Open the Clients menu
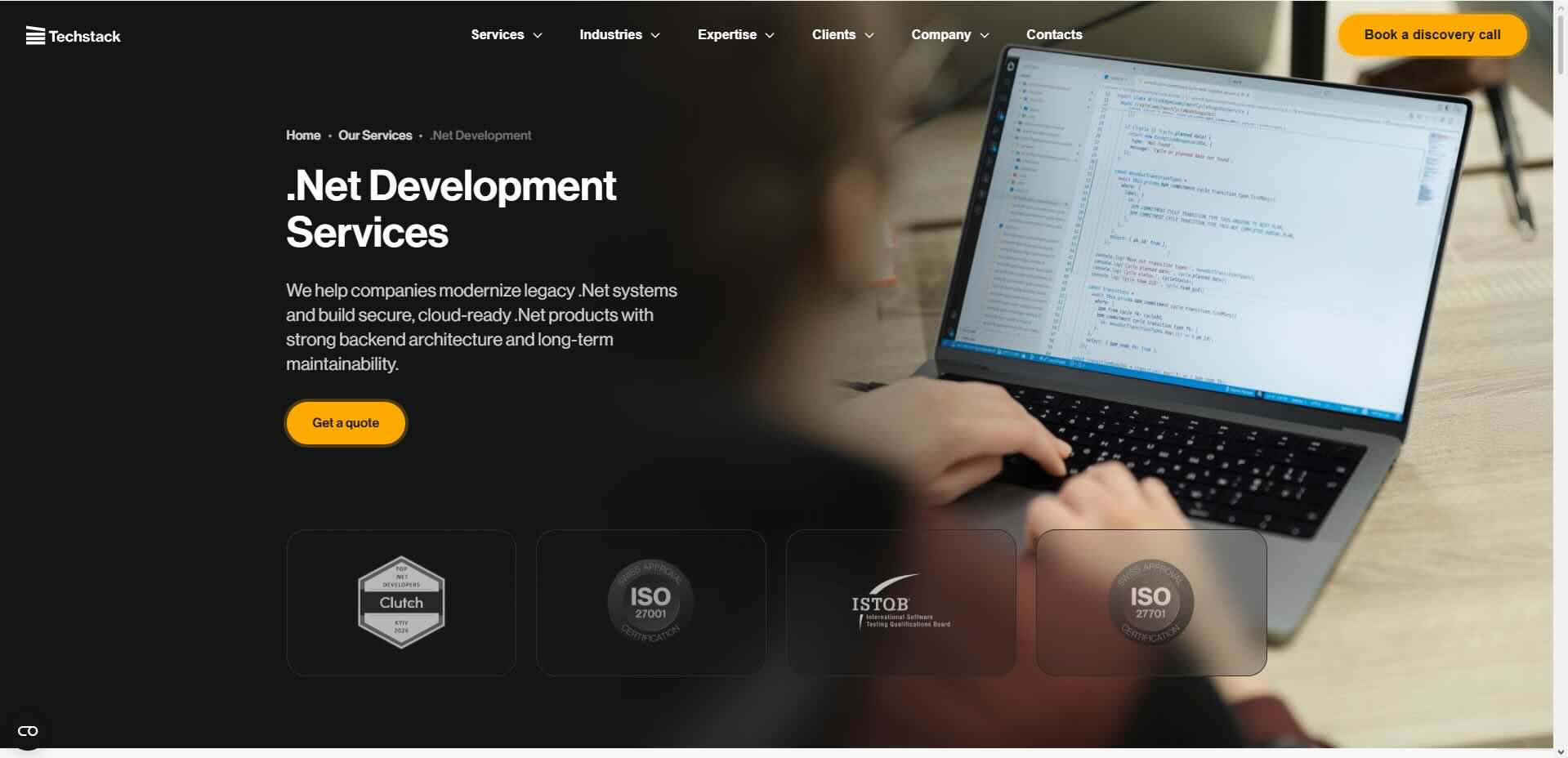The width and height of the screenshot is (1568, 758). (833, 34)
